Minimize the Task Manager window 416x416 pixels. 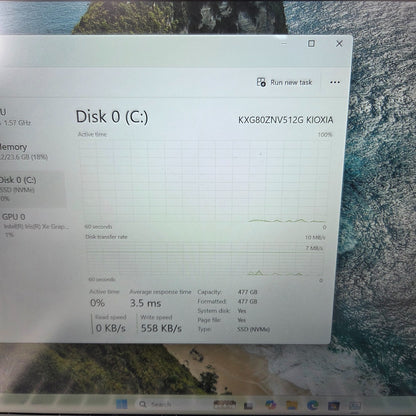click(x=284, y=44)
